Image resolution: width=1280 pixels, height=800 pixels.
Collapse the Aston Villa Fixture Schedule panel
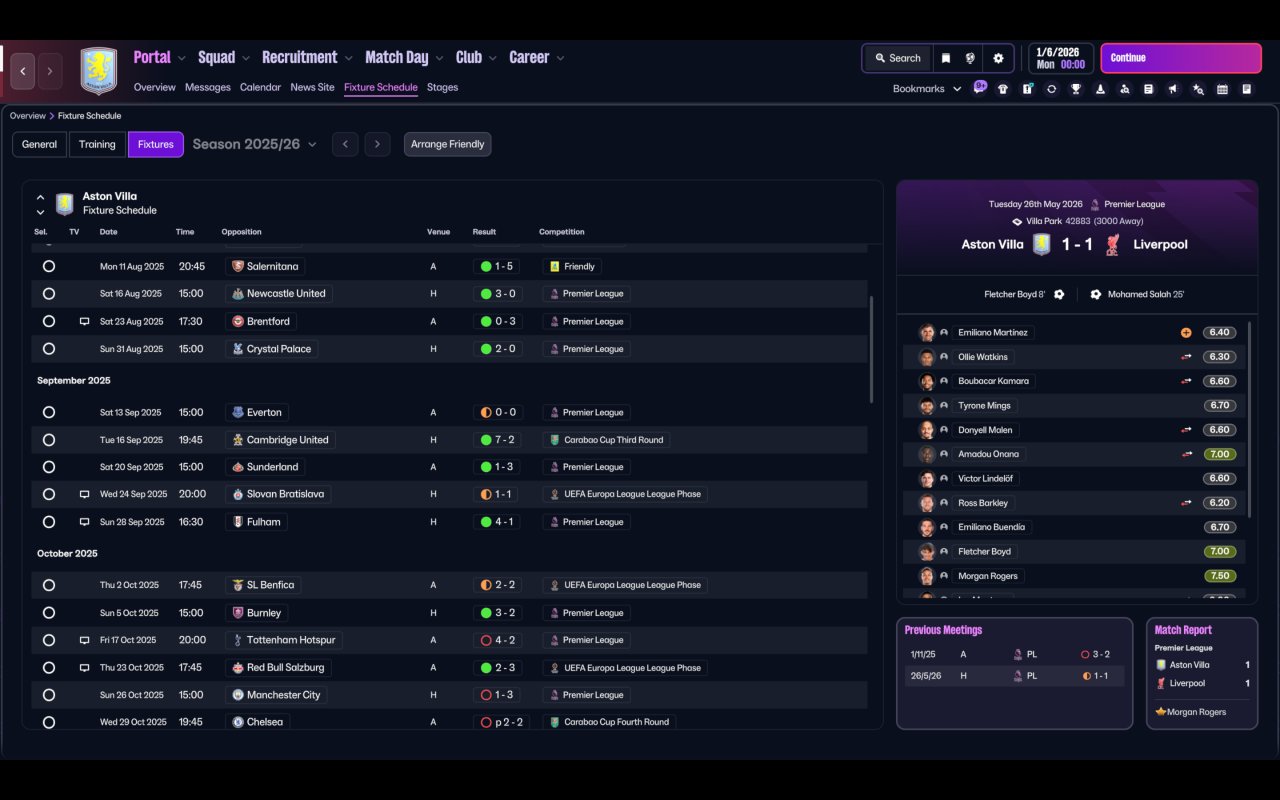pos(40,198)
